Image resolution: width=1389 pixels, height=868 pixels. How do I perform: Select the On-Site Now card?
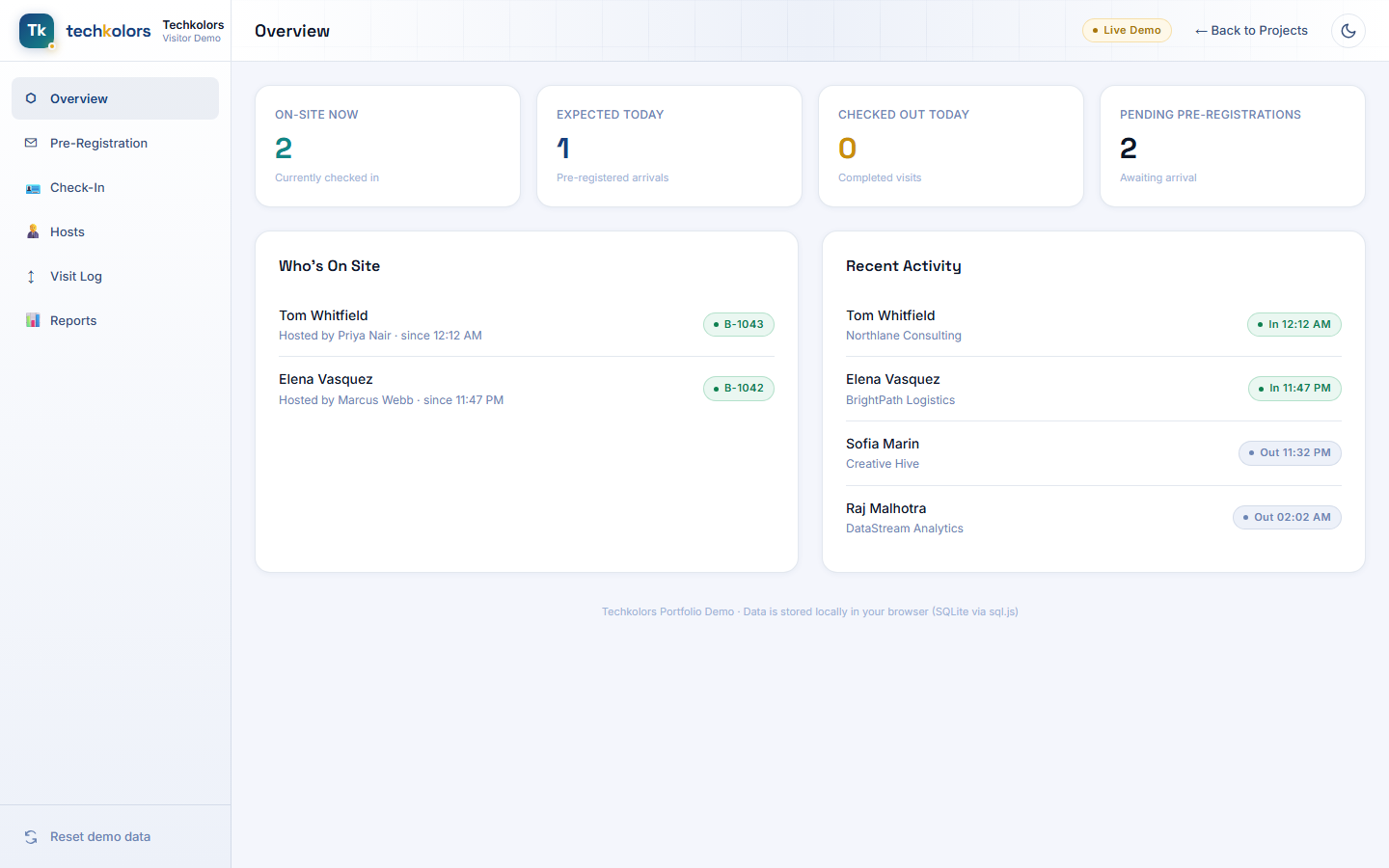click(388, 146)
